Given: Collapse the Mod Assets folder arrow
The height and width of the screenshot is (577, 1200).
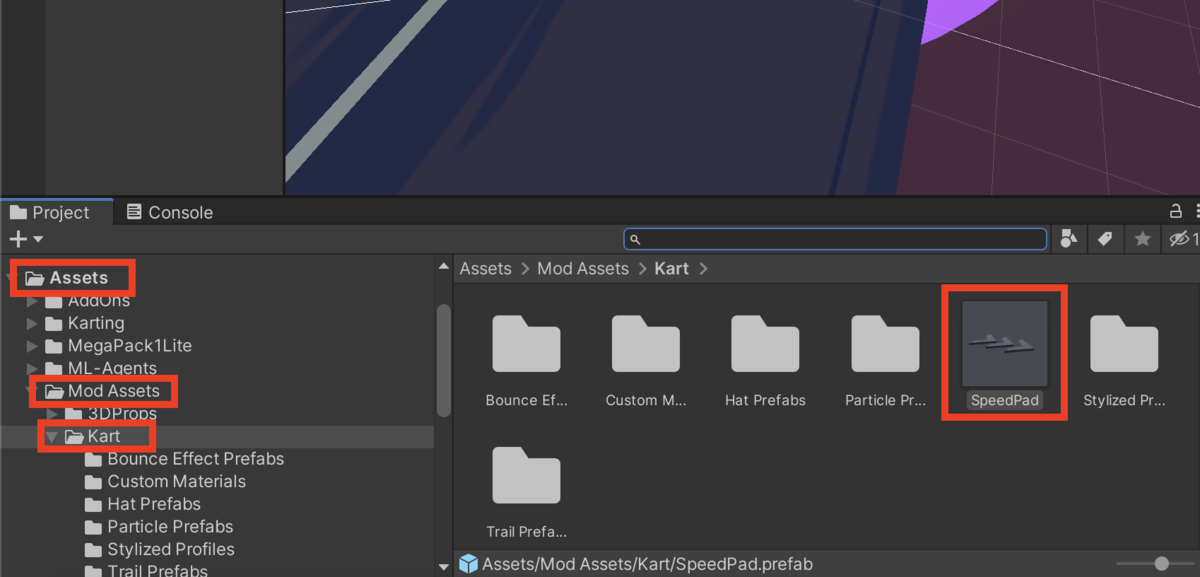Looking at the screenshot, I should [x=33, y=391].
